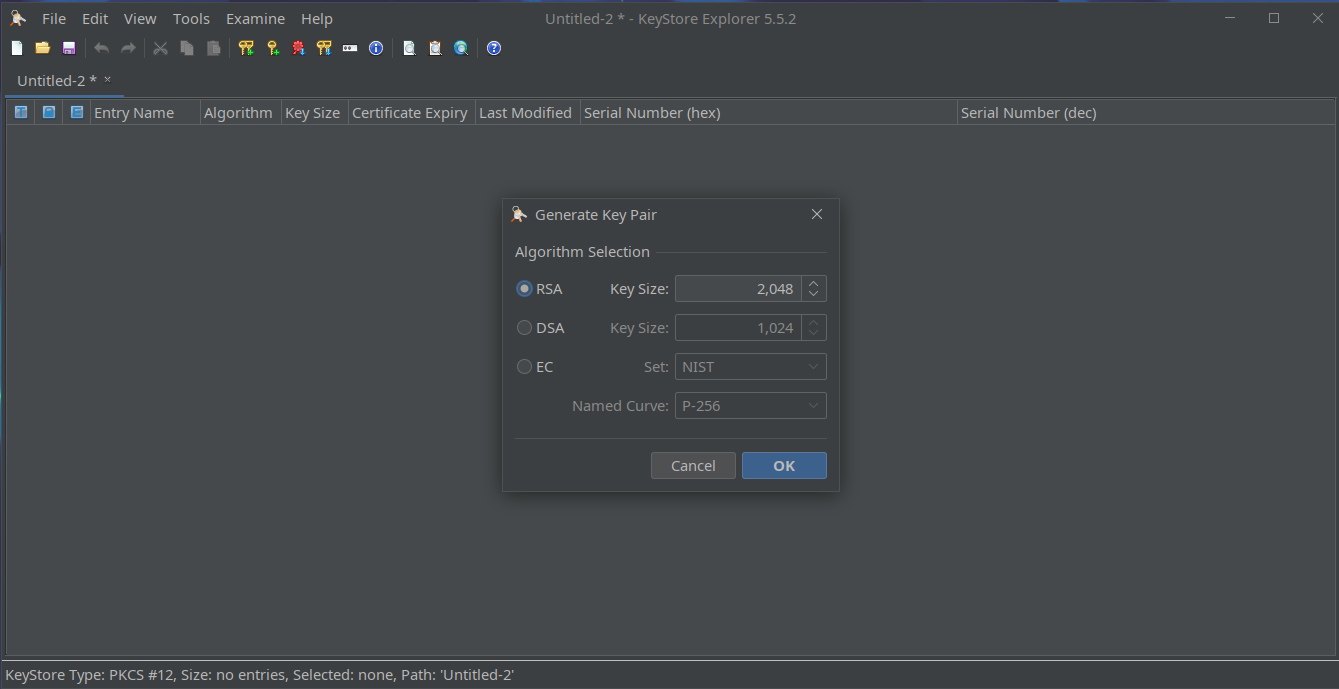Click the Set KeyStore Password icon
This screenshot has height=689, width=1339.
click(x=350, y=48)
